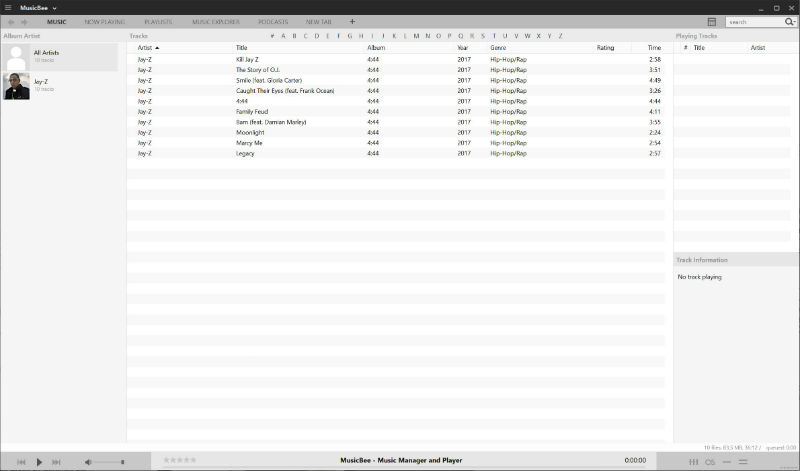Viewport: 800px width, 471px height.
Task: Sort tracks by Time column header
Action: [x=655, y=47]
